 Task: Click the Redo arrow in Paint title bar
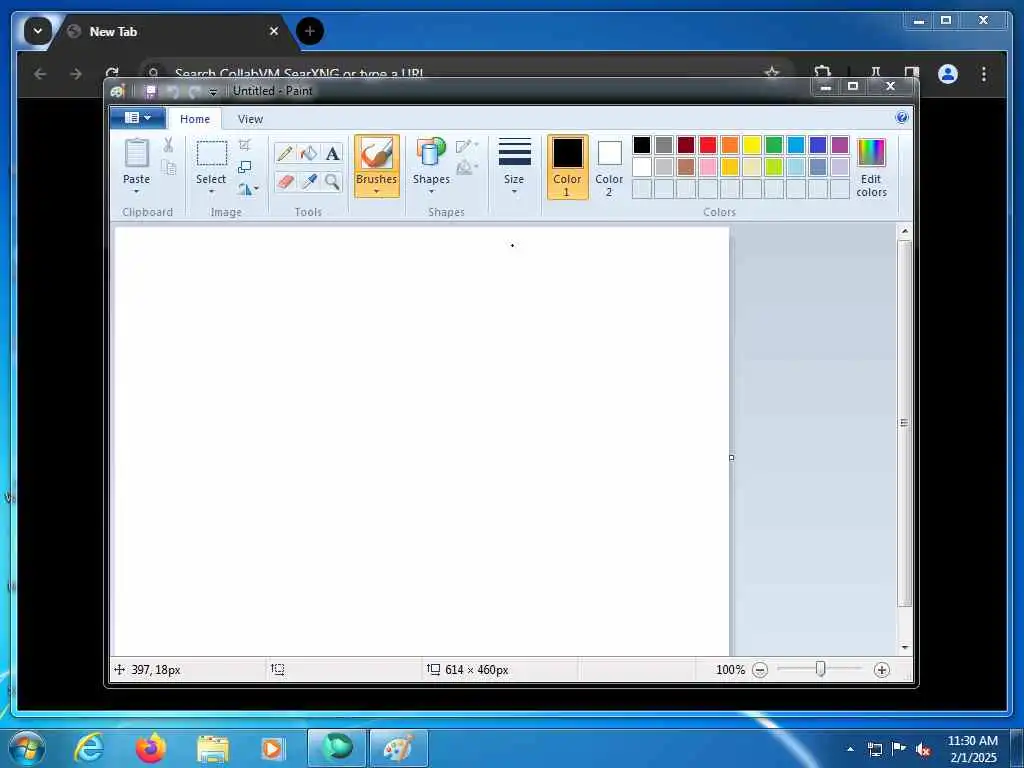pos(194,91)
